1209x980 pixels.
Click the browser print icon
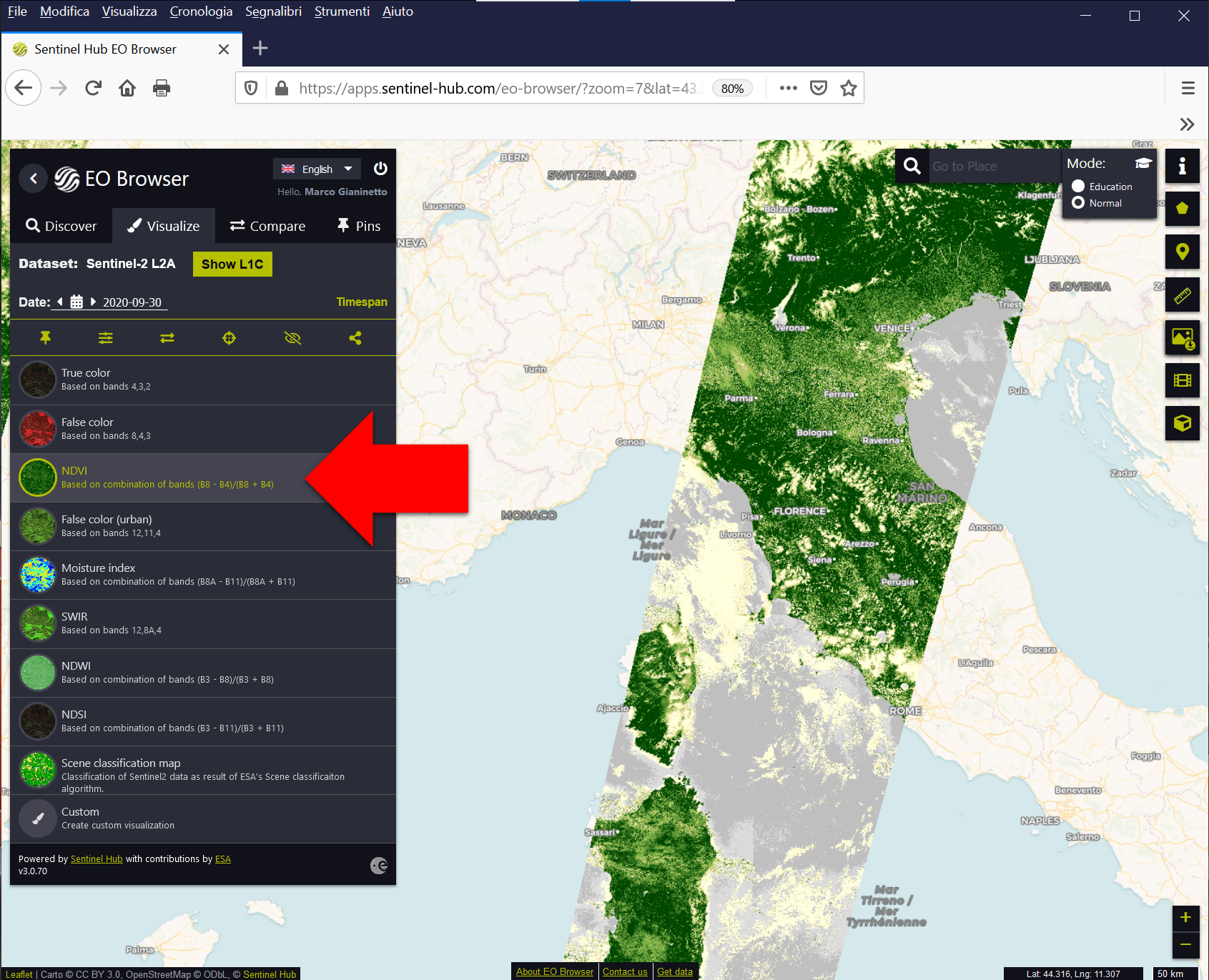tap(162, 88)
